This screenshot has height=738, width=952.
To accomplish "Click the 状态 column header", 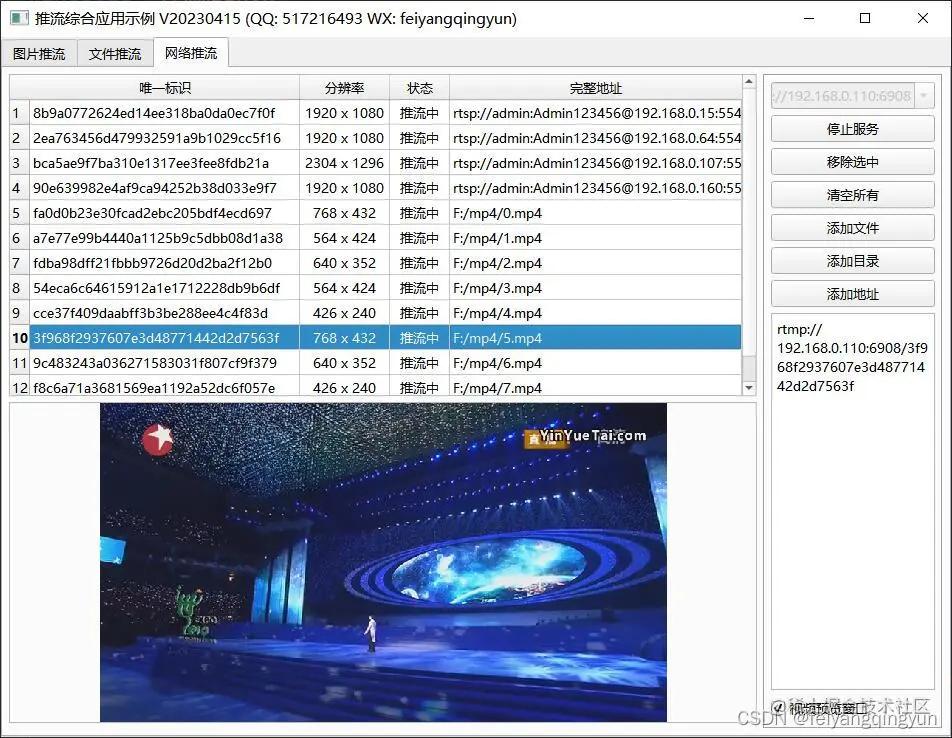I will (x=420, y=88).
